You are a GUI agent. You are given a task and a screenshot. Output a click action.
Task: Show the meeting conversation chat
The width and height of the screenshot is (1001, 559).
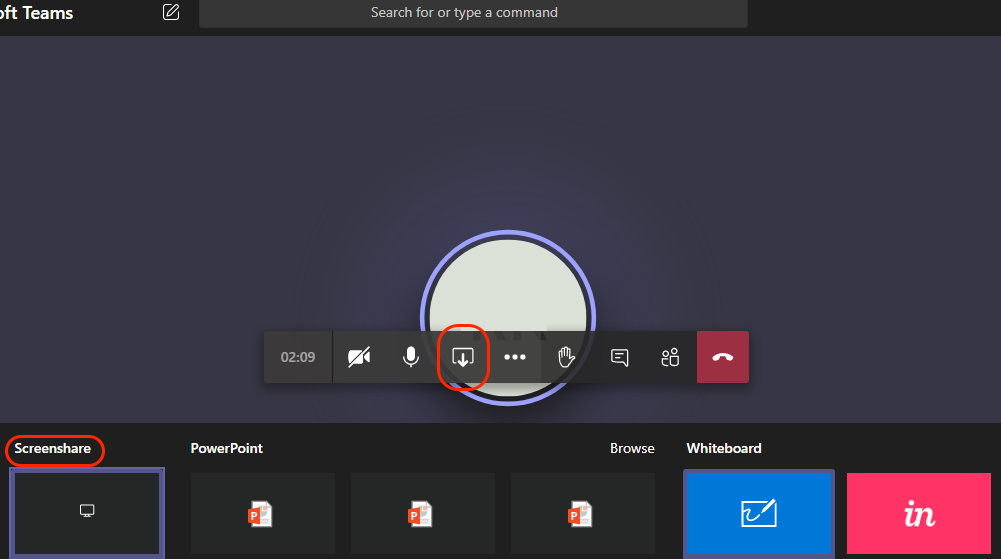click(619, 357)
